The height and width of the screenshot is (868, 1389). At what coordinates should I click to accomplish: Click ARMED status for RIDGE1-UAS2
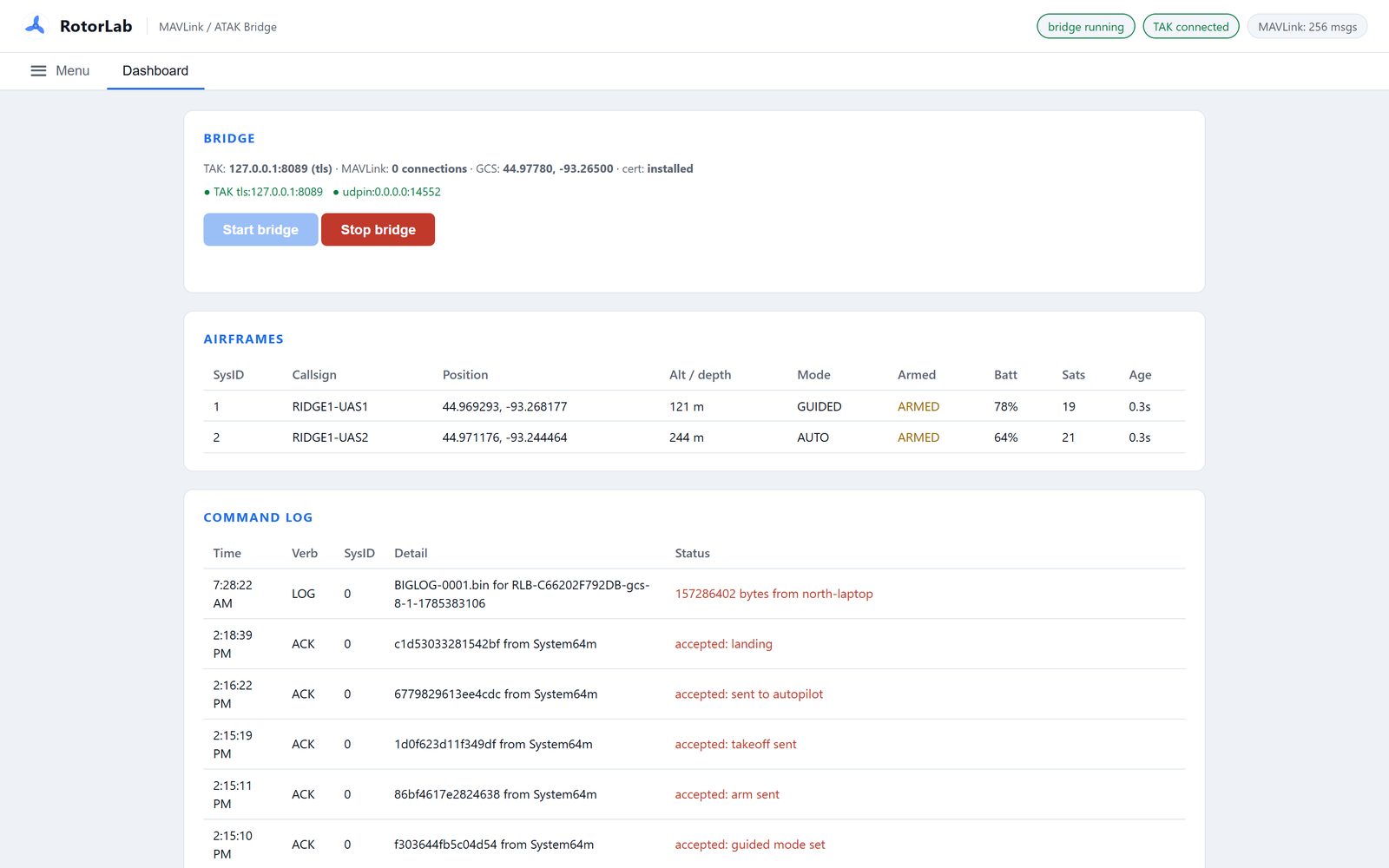918,437
